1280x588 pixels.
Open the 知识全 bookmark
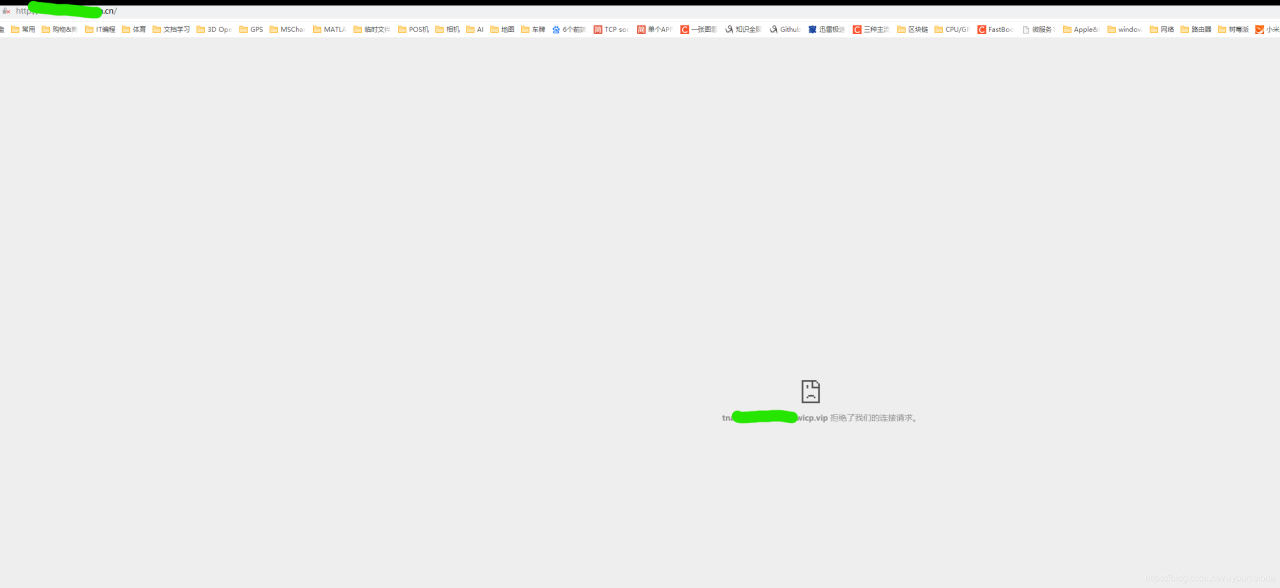coord(743,30)
